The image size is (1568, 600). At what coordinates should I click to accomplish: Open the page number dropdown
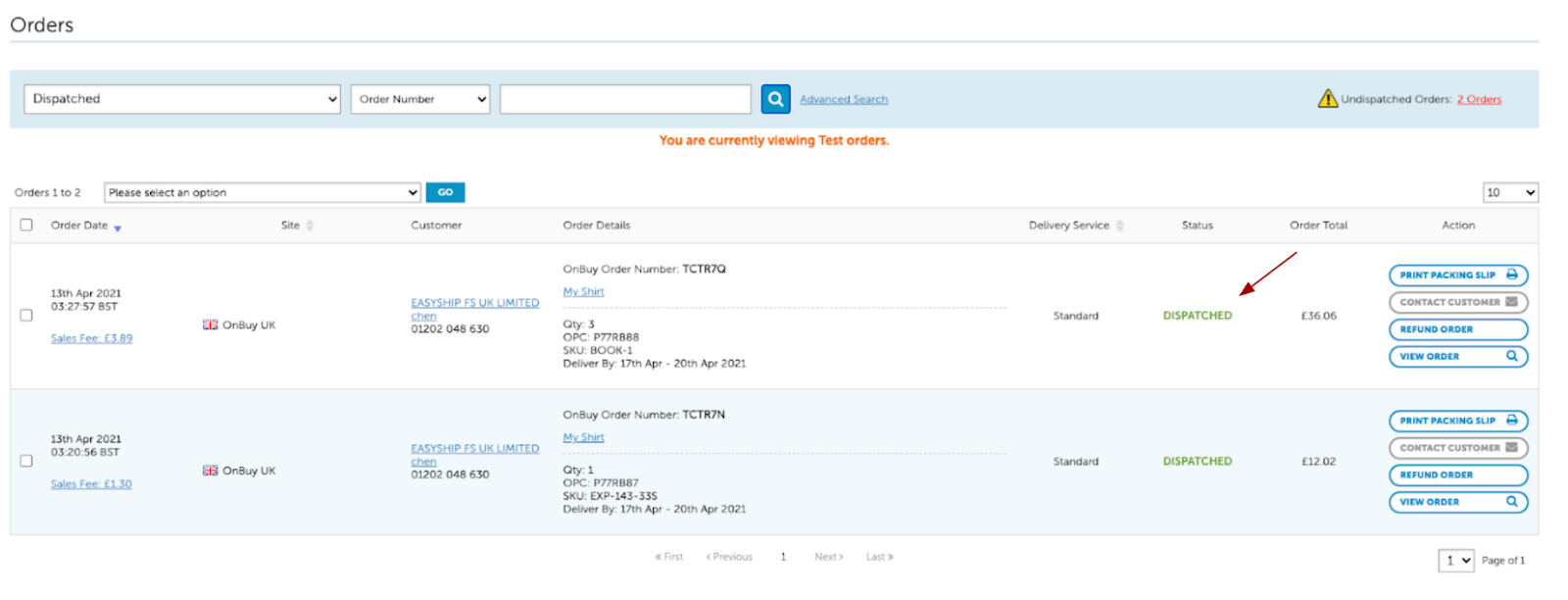tap(1456, 561)
